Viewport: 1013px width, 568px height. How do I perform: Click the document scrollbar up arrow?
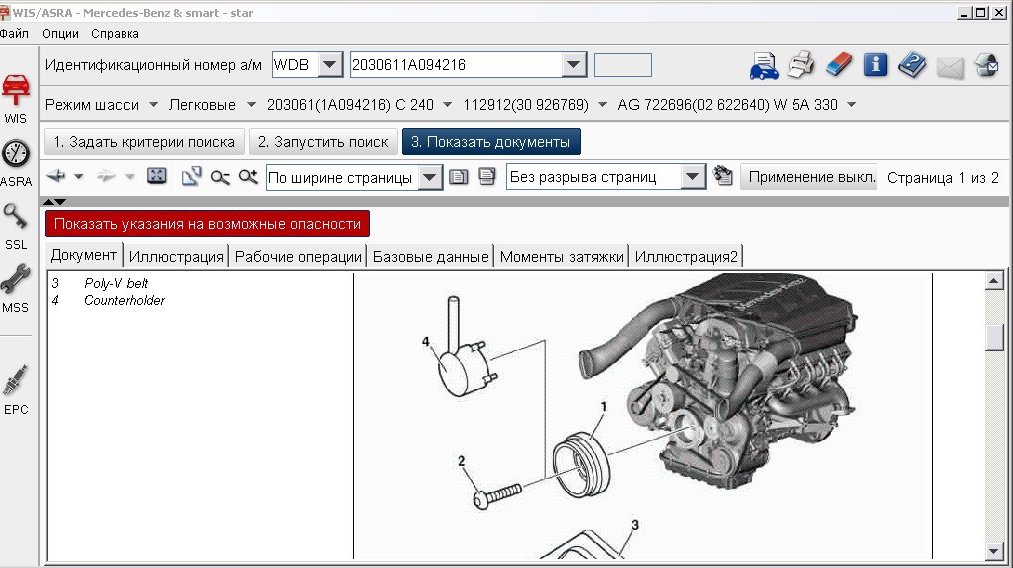coord(994,280)
